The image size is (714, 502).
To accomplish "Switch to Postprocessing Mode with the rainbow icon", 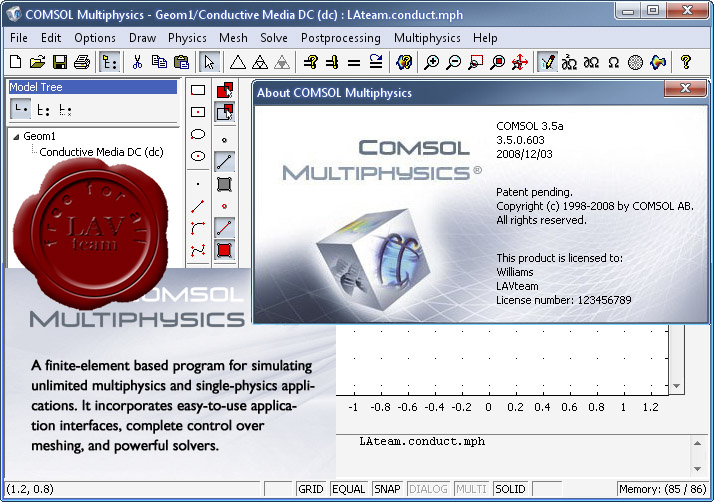I will [x=658, y=62].
